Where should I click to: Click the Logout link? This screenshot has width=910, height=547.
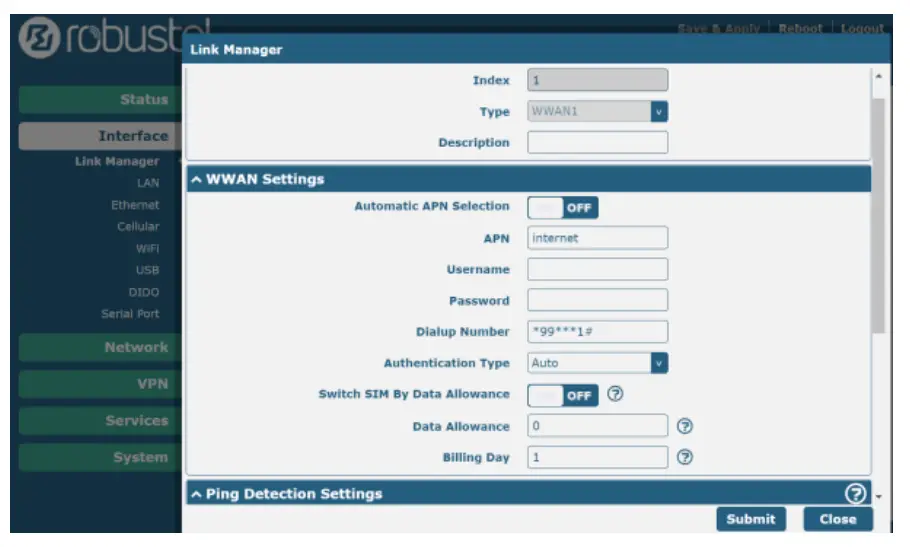[x=862, y=28]
